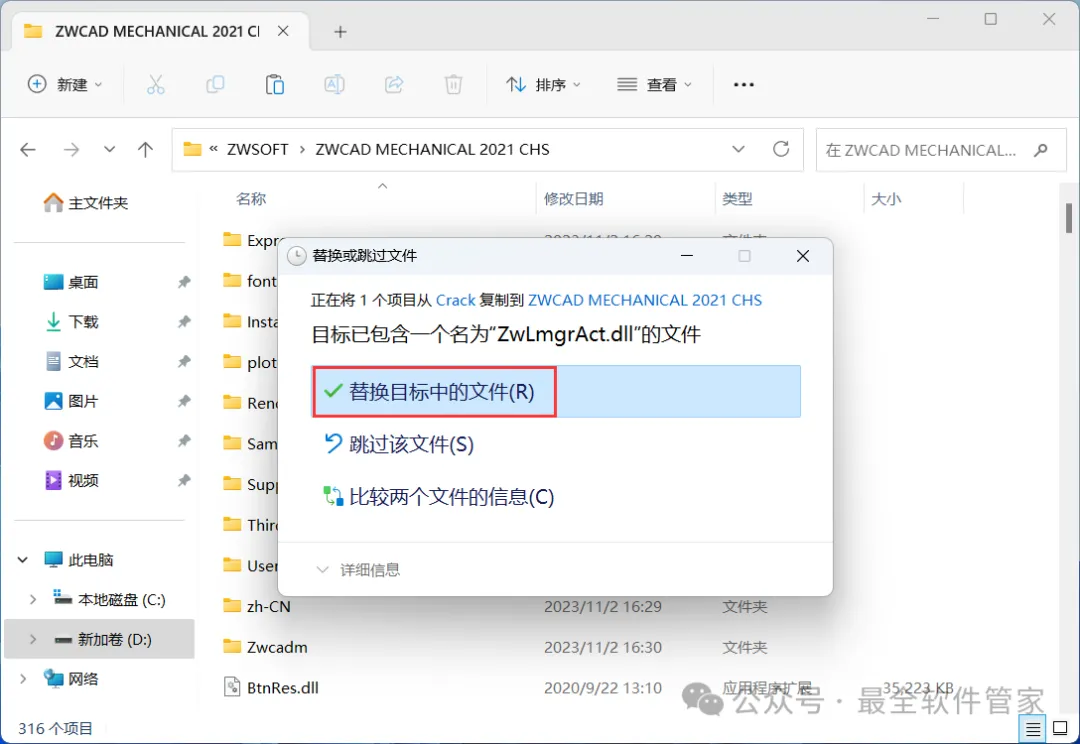Sort by the 名称 column header

coord(251,199)
